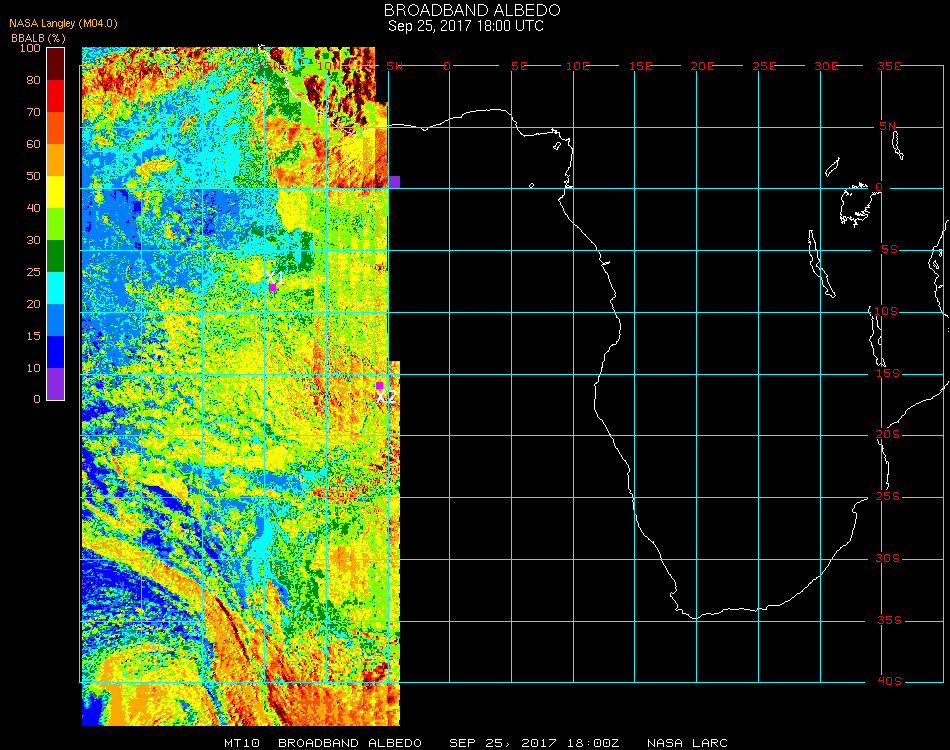Image resolution: width=950 pixels, height=750 pixels.
Task: Click the '5W' longitude label
Action: coord(394,66)
